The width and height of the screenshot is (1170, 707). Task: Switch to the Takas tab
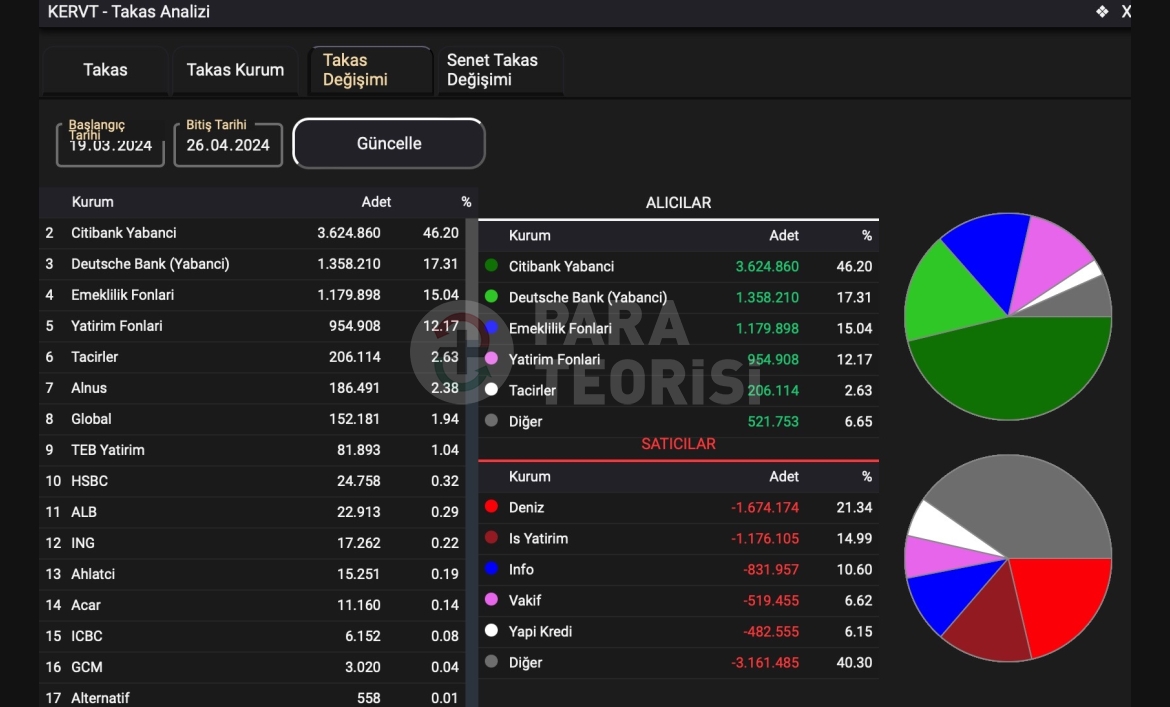point(105,70)
